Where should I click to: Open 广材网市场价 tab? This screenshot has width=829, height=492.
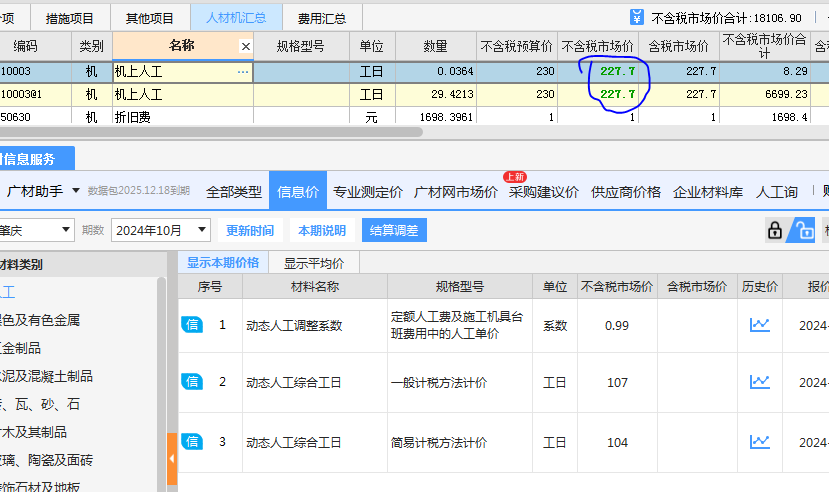[455, 192]
